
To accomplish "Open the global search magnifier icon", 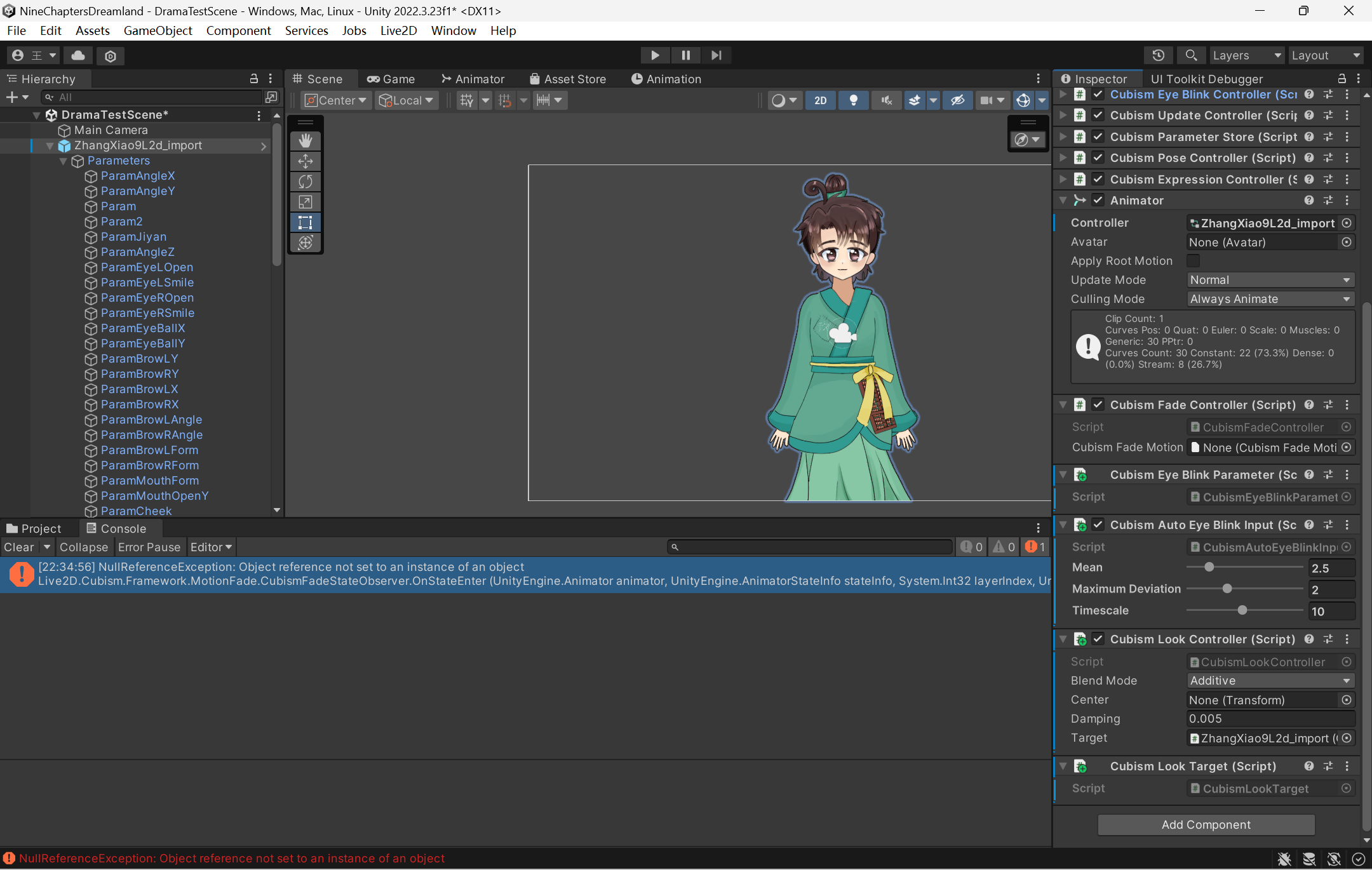I will coord(1192,55).
